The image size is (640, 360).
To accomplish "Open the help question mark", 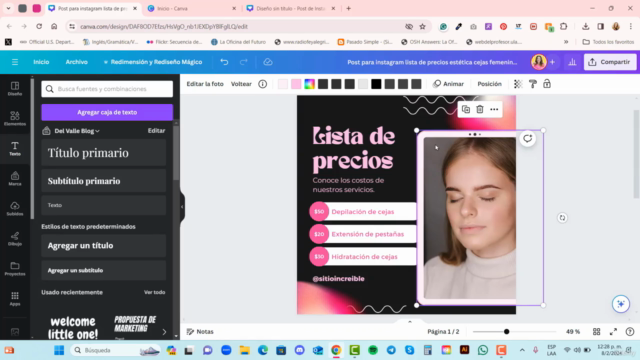I will (x=630, y=332).
